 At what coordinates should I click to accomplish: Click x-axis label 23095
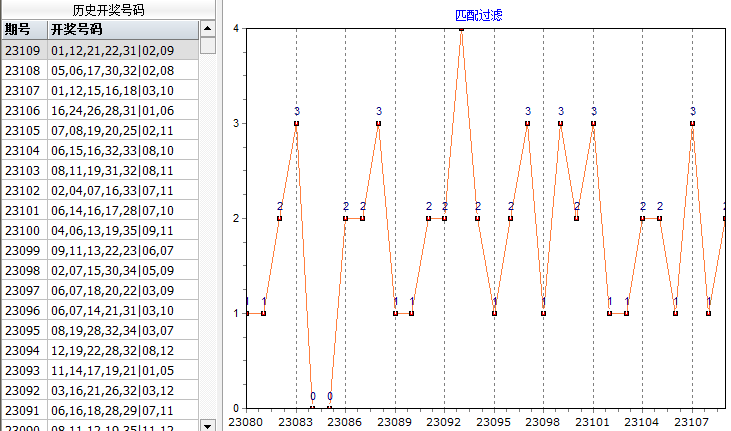[494, 422]
